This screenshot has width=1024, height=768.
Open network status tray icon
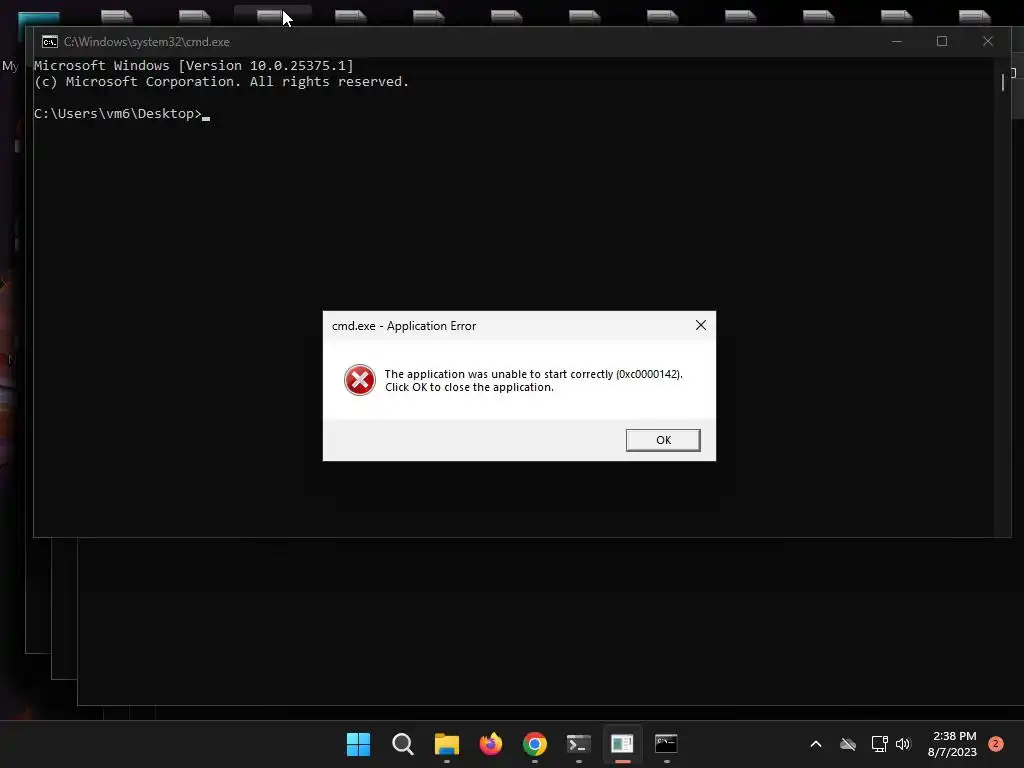pyautogui.click(x=879, y=744)
